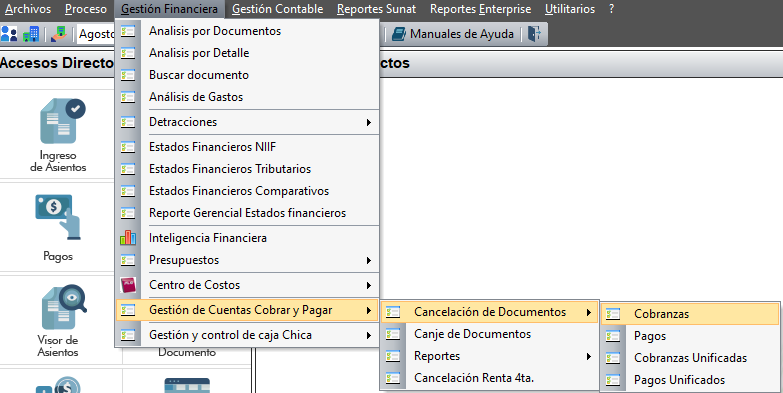The height and width of the screenshot is (393, 783).
Task: Open the question mark help menu
Action: click(611, 9)
